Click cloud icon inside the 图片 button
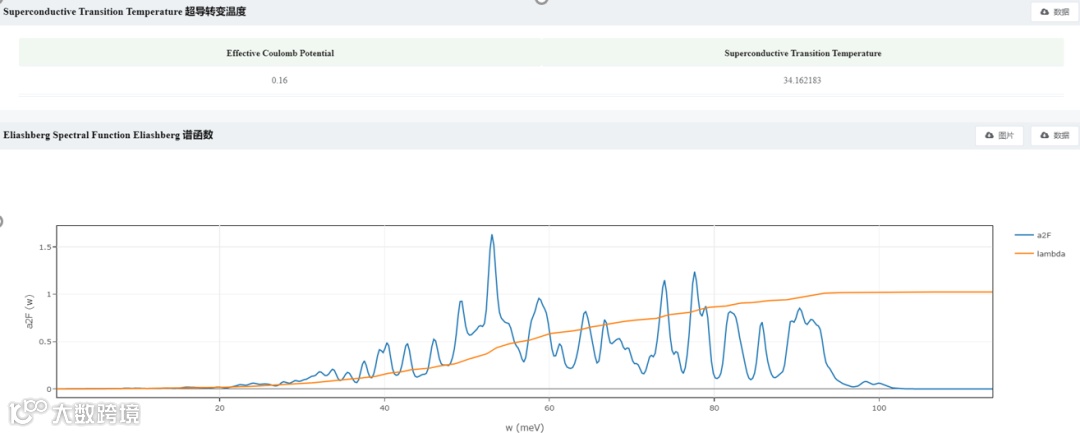This screenshot has width=1080, height=433. point(989,136)
